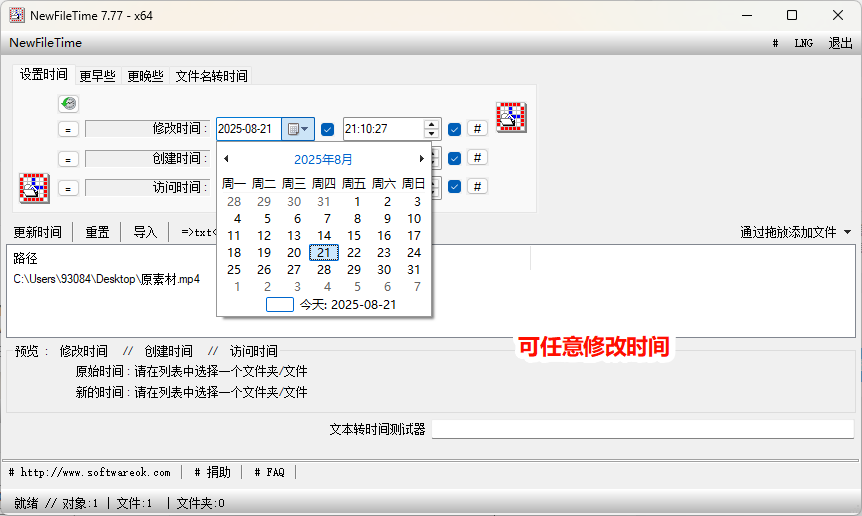Click the NewFileTime app icon in title bar
Screen dimensions: 862x516
[17, 15]
